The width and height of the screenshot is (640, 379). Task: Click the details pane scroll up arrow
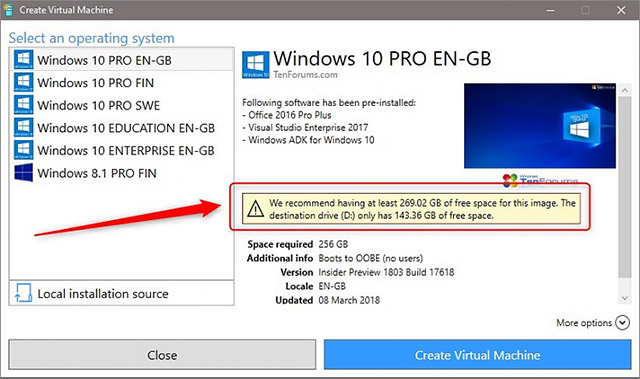point(624,90)
